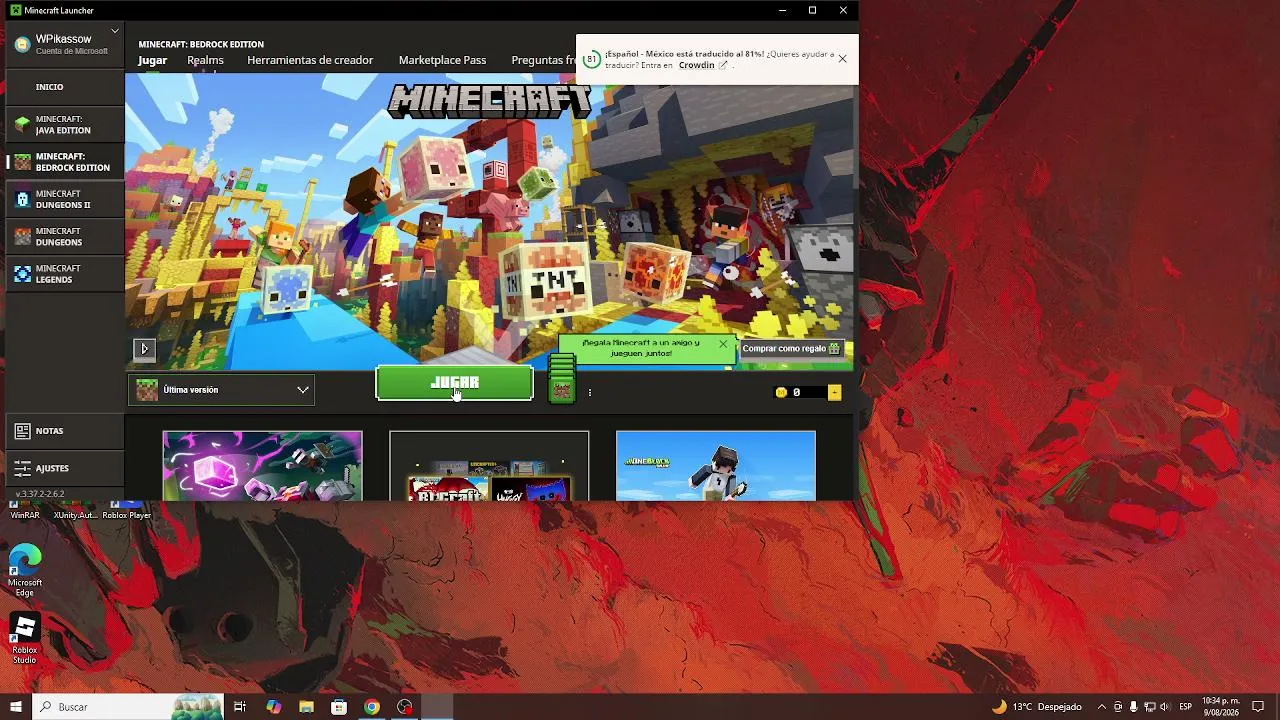Click the translation progress badge showing 81

coord(592,59)
